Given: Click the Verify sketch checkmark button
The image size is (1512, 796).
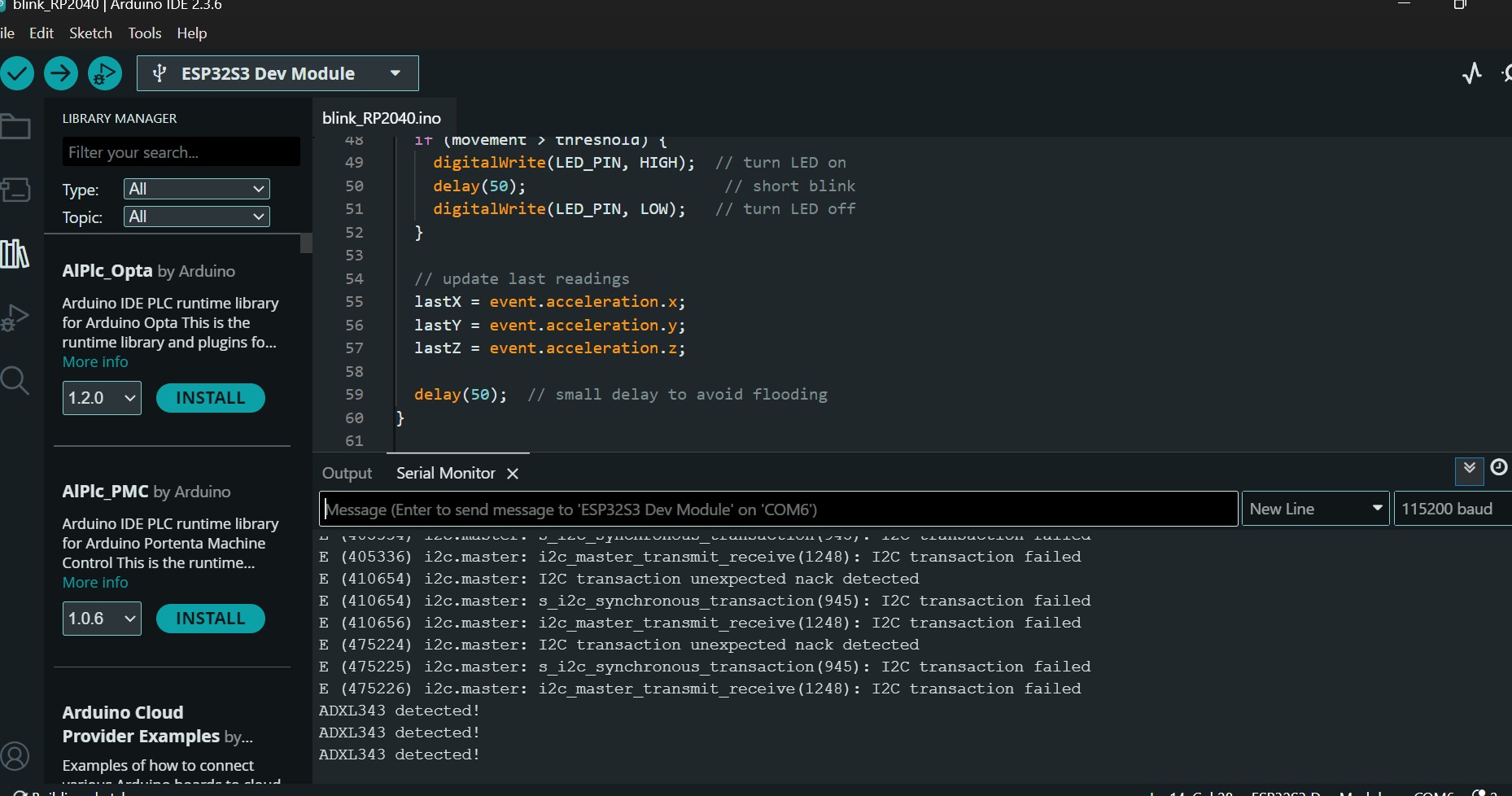Looking at the screenshot, I should [x=17, y=73].
